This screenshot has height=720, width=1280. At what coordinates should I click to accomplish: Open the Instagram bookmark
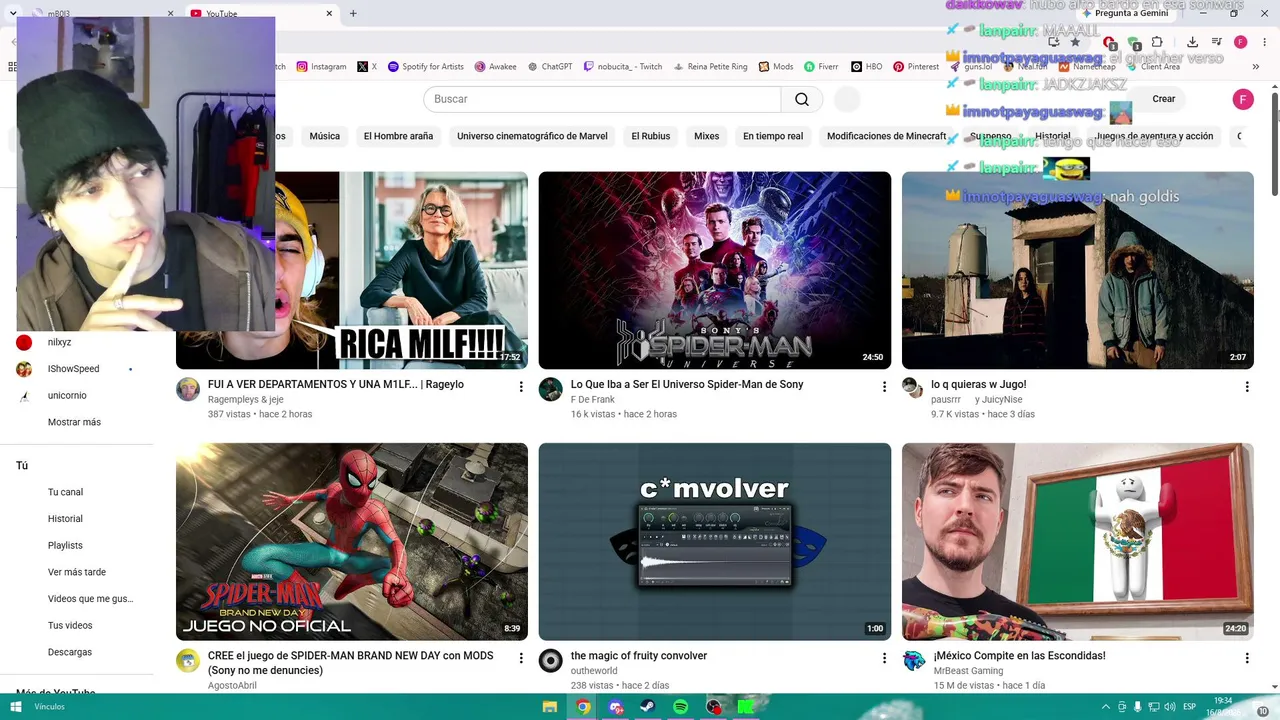coord(321,67)
